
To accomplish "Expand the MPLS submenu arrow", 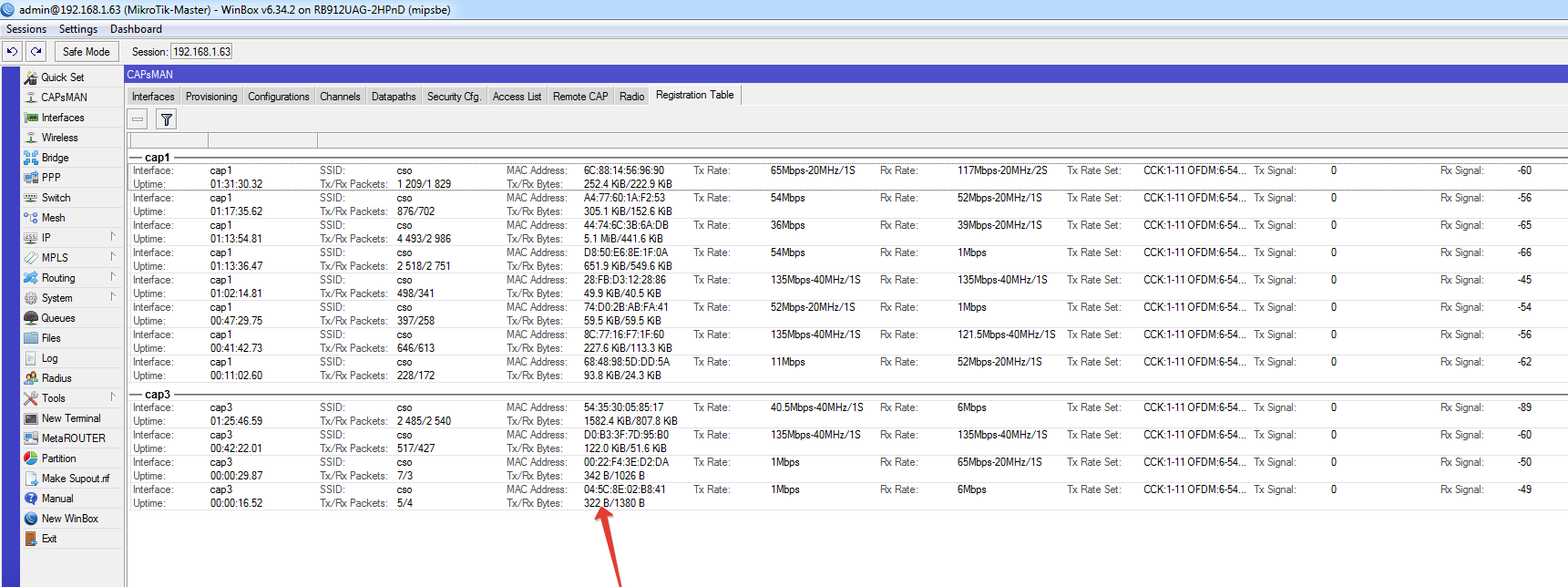I will point(113,257).
